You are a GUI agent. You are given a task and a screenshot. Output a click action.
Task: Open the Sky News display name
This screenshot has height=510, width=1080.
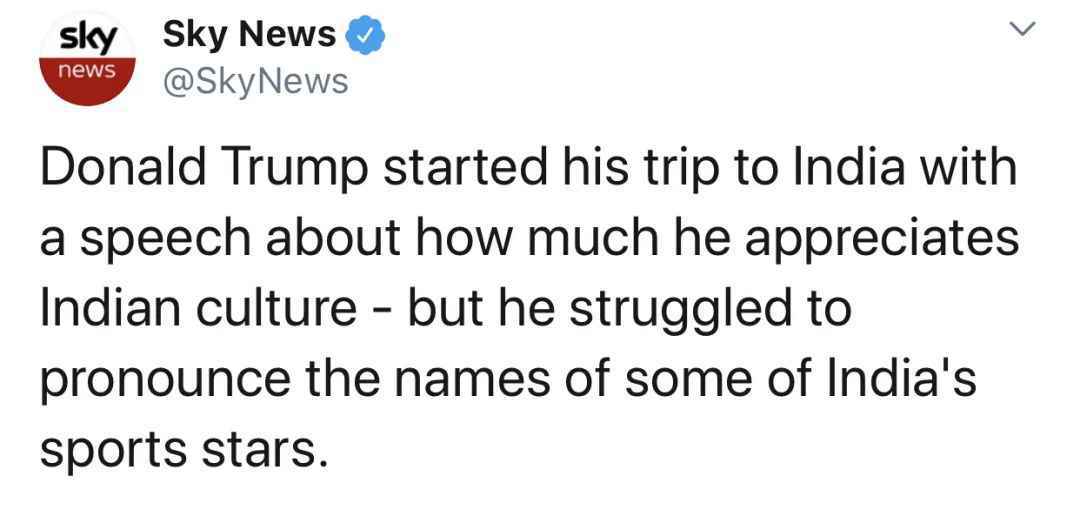point(249,34)
